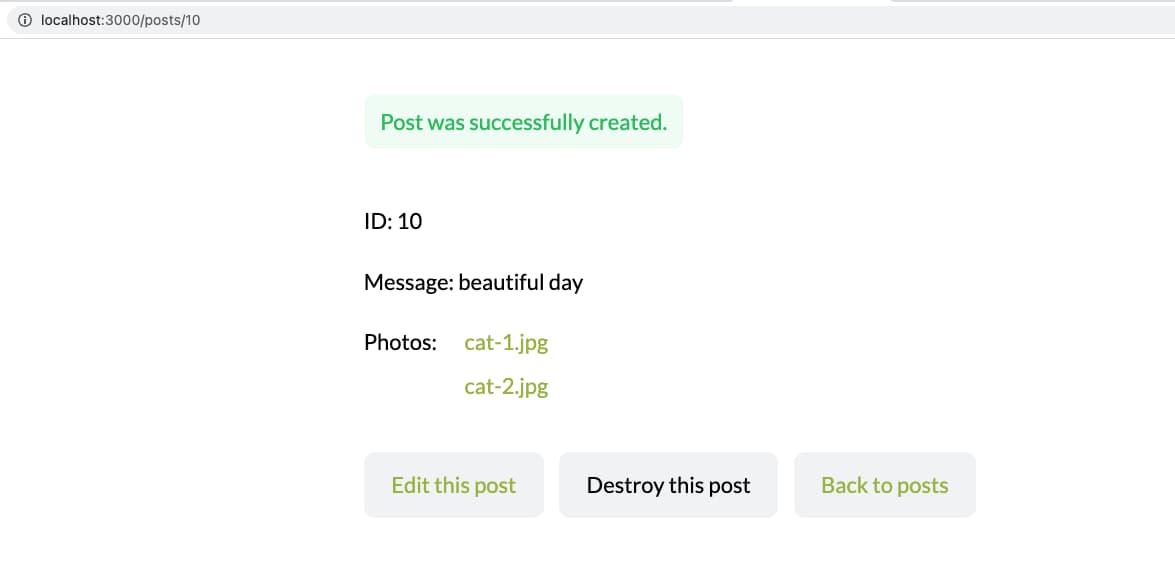Screen dimensions: 1175x588
Task: Edit this post via its gray button
Action: (x=454, y=485)
